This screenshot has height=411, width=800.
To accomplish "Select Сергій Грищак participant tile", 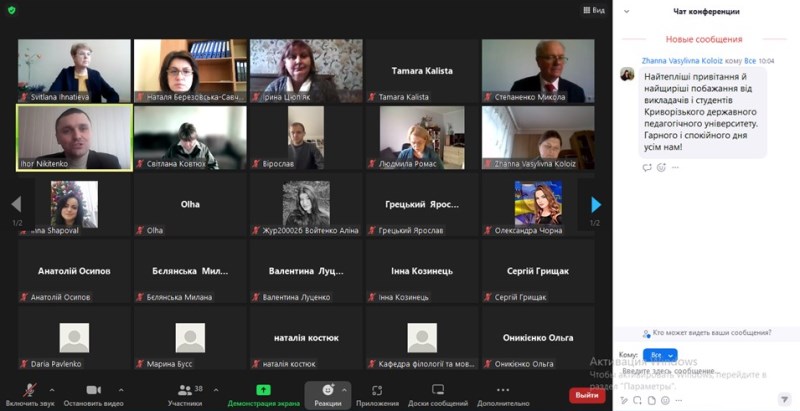I will click(x=538, y=271).
